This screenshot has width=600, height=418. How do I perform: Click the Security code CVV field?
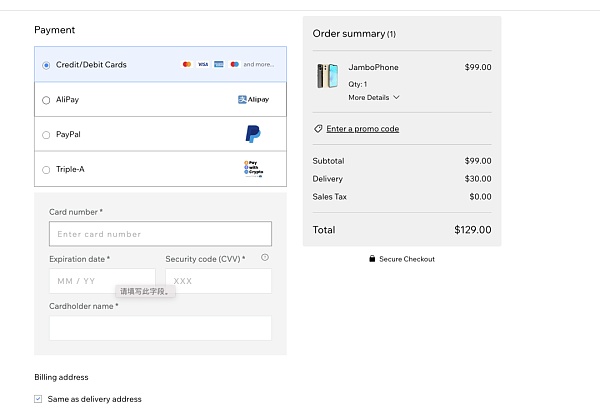point(218,281)
